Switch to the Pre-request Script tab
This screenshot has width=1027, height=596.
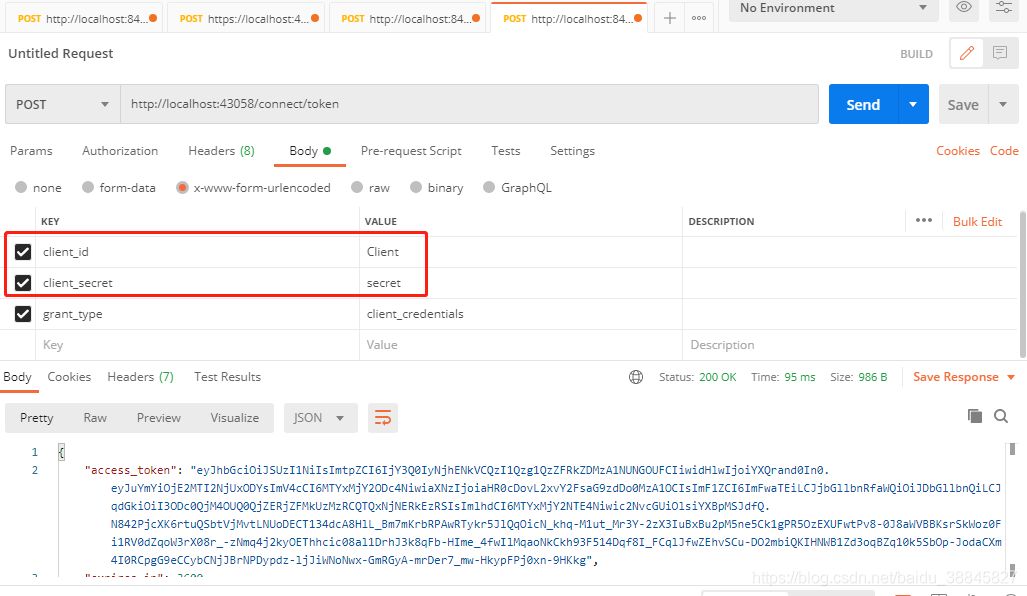[x=411, y=150]
